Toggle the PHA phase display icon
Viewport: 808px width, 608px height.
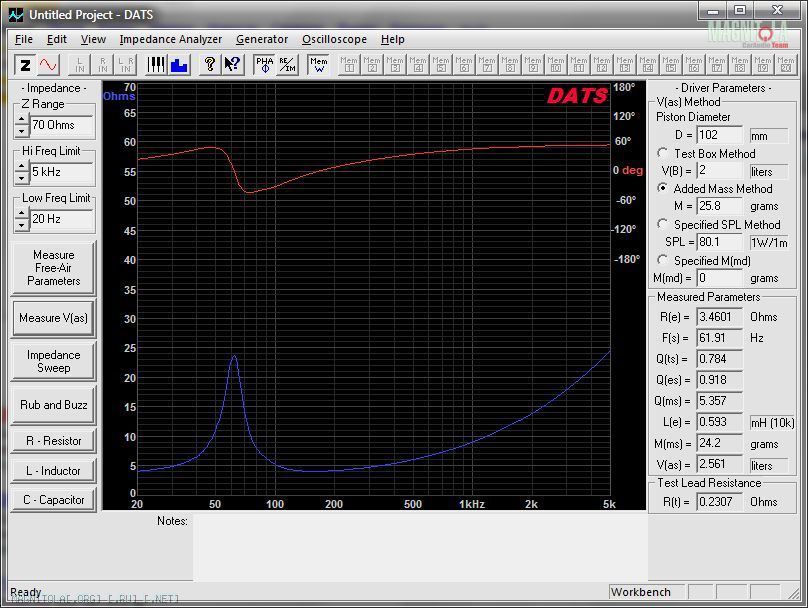[264, 65]
